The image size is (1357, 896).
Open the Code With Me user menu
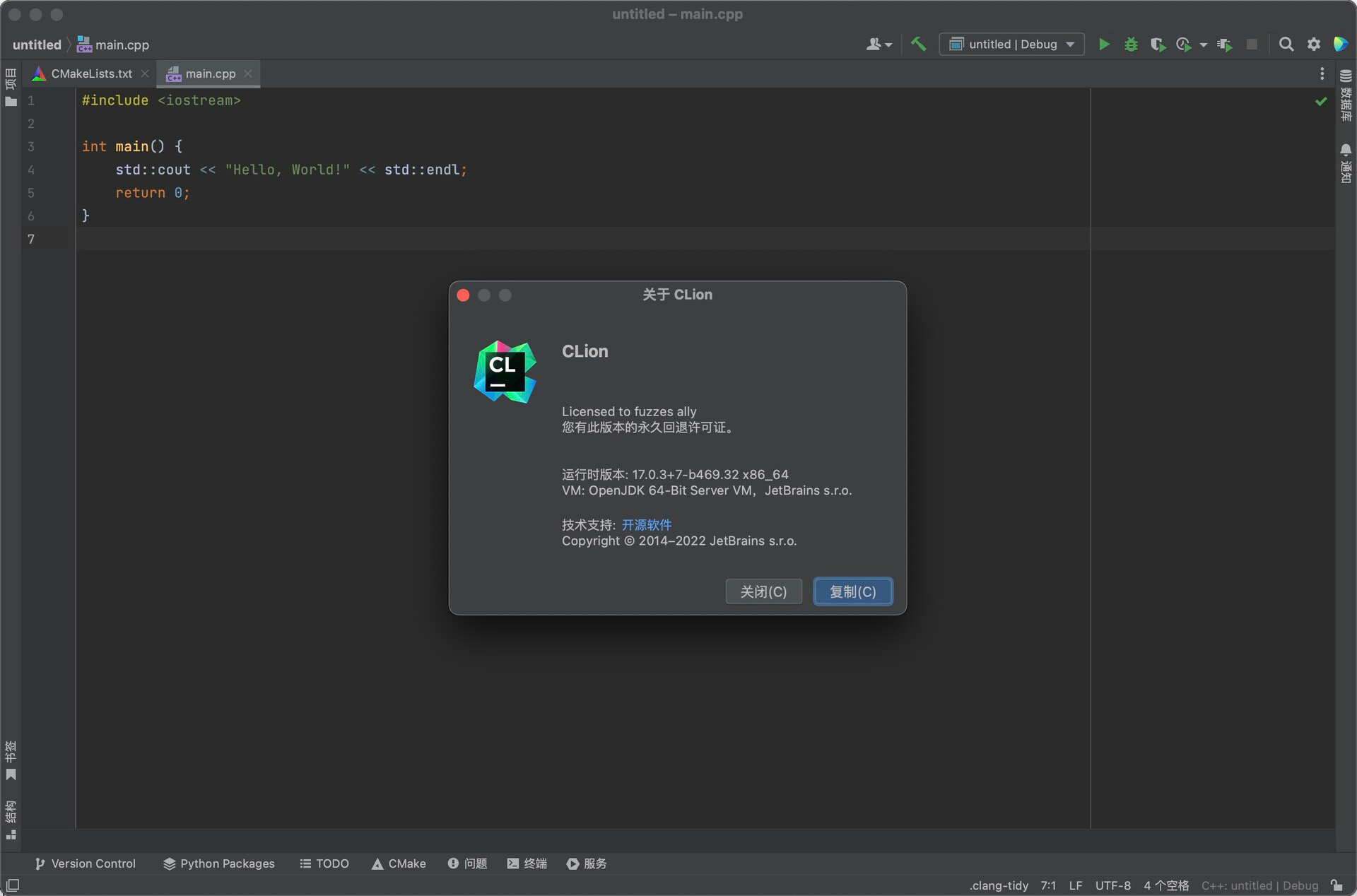pyautogui.click(x=879, y=44)
